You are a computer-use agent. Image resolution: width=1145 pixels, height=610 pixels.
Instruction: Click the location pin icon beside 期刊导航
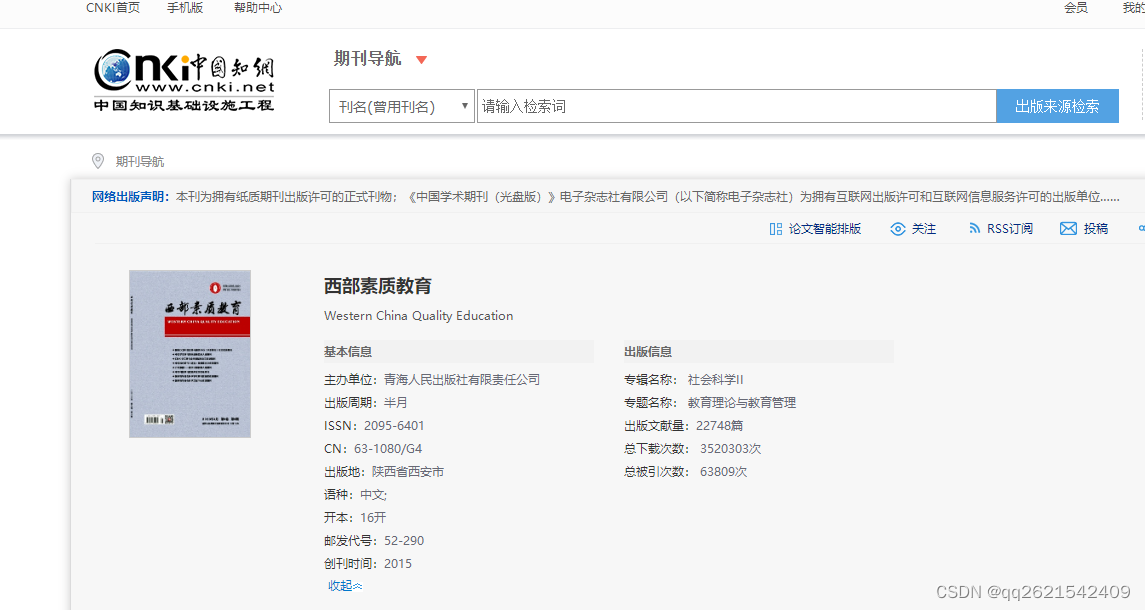pos(98,161)
